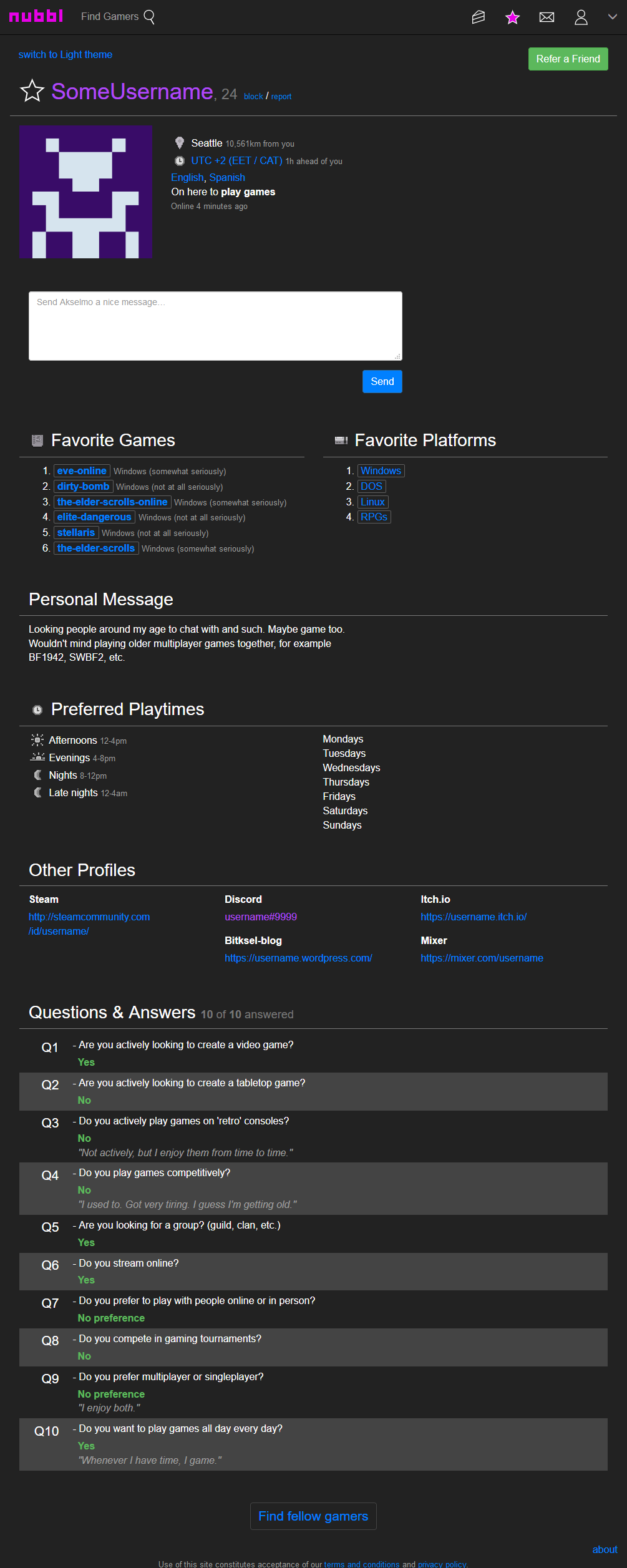627x1568 pixels.
Task: Open messages envelope icon
Action: (547, 17)
